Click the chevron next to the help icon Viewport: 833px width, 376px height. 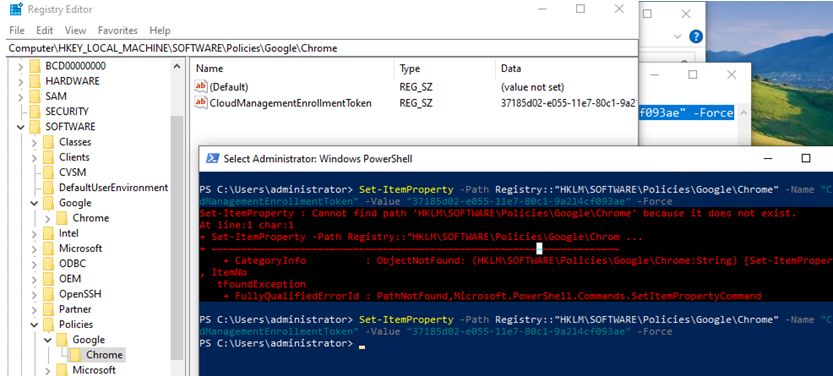(x=677, y=37)
